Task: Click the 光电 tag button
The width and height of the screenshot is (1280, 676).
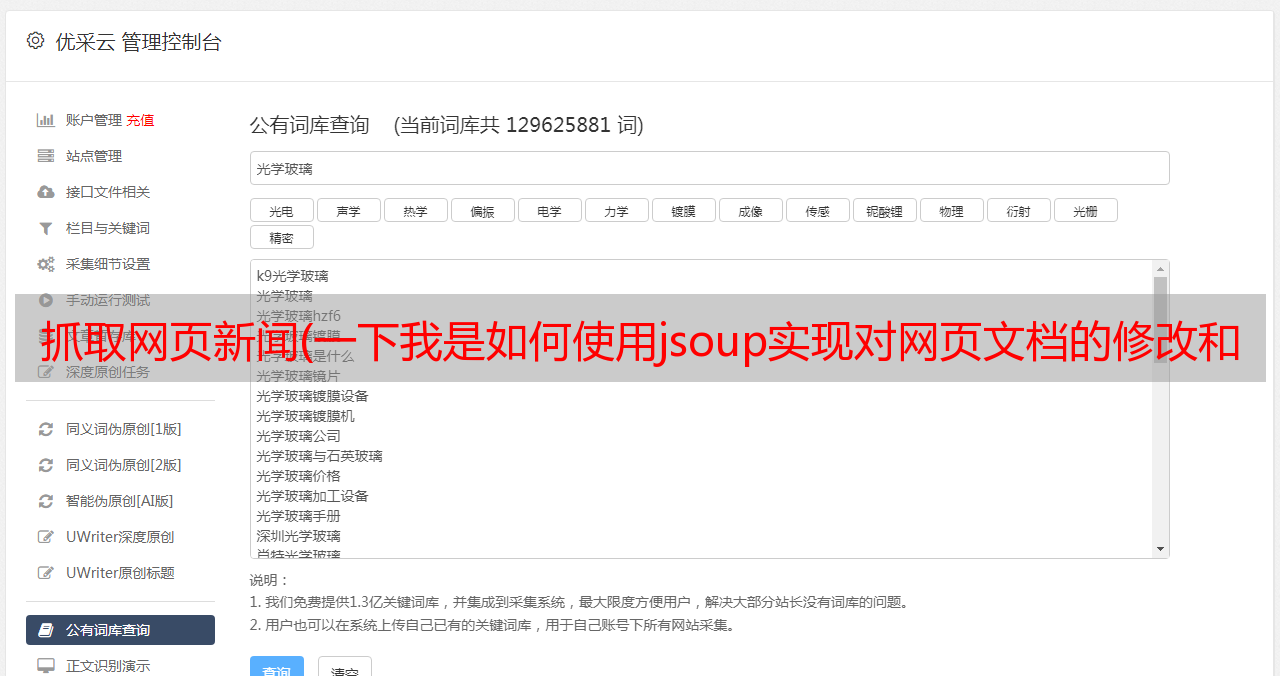Action: [x=281, y=211]
